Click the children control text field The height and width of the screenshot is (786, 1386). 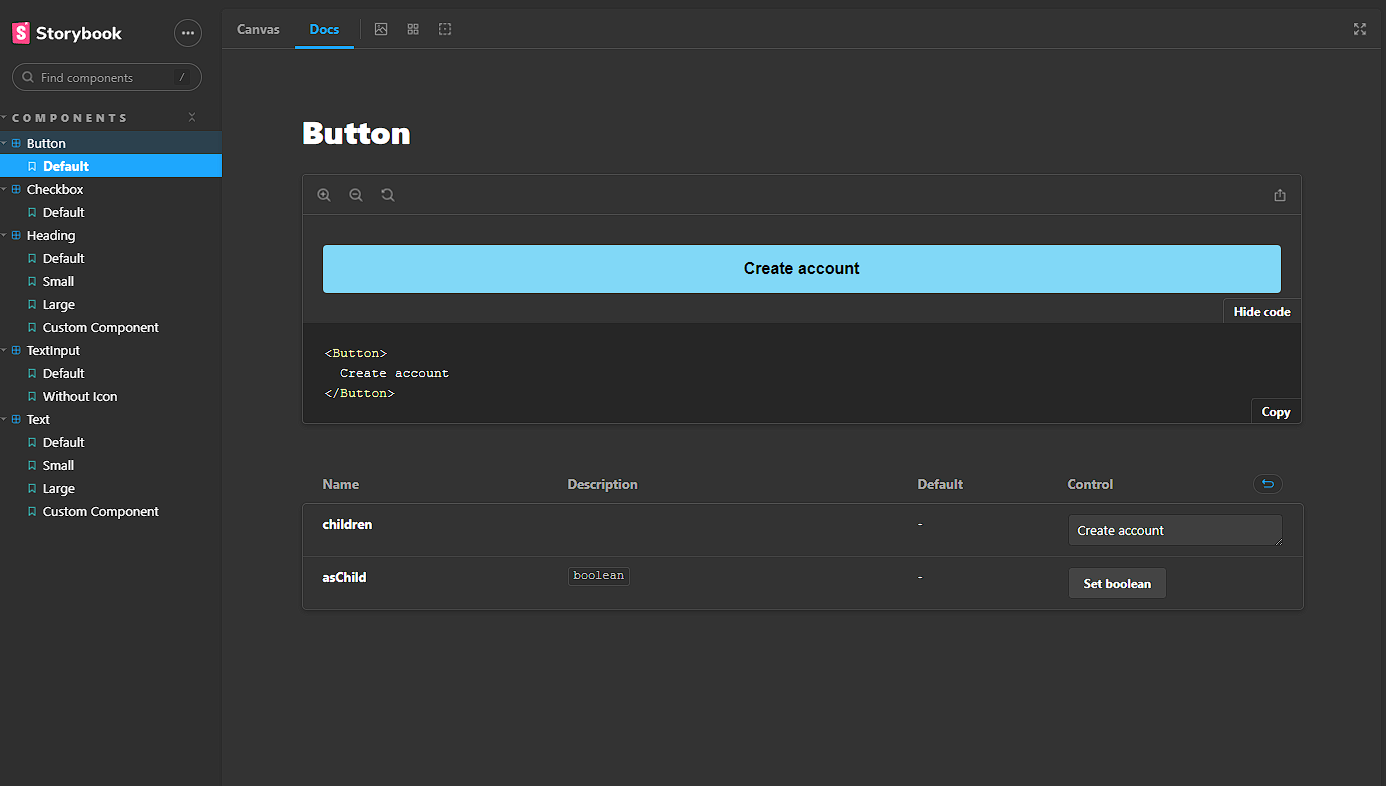point(1175,529)
